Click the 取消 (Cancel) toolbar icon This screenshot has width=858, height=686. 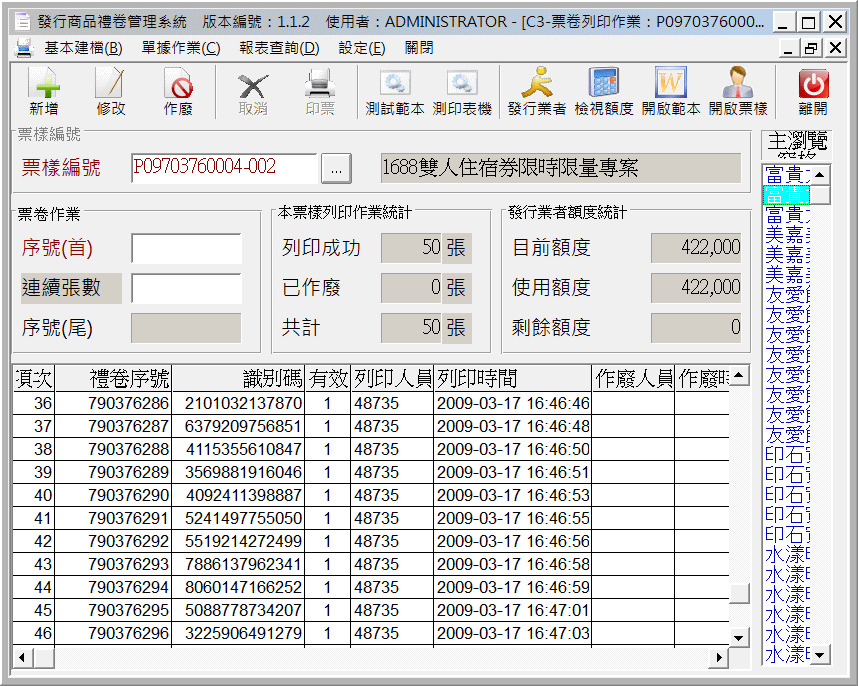tap(253, 91)
